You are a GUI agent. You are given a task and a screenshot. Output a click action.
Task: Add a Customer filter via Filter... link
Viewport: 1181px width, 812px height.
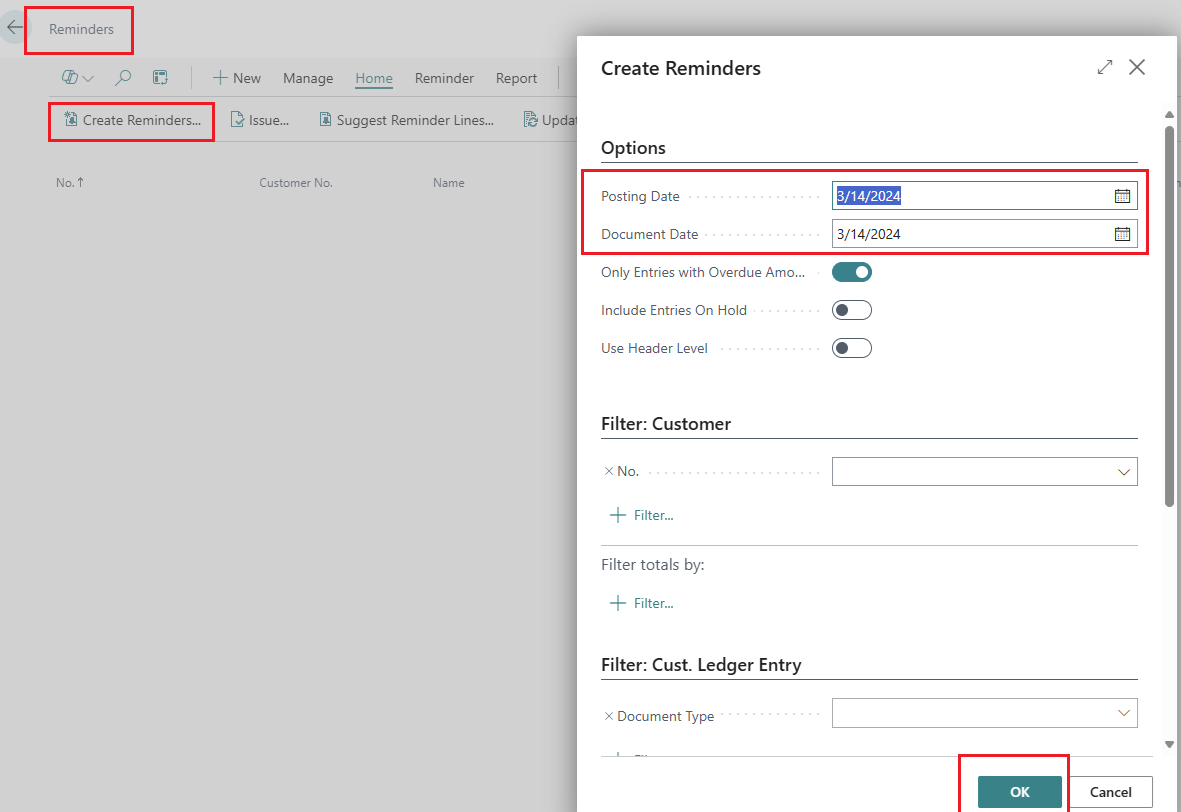(641, 514)
